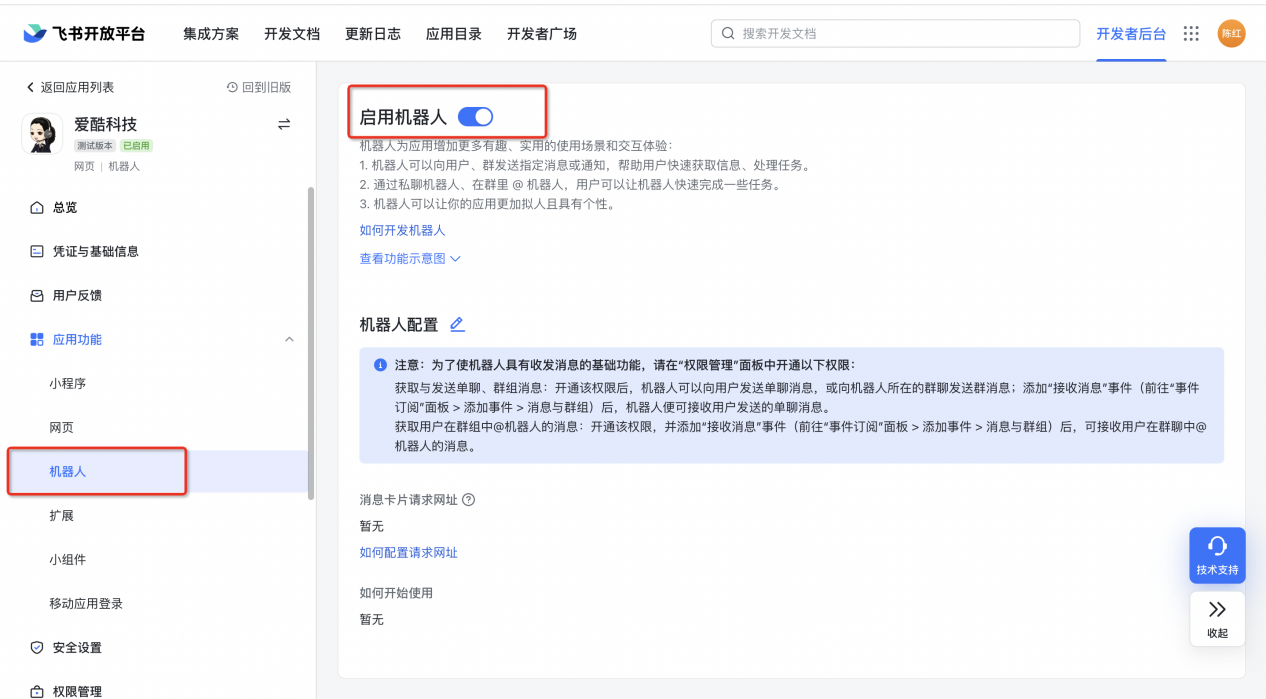Screen dimensions: 1266x699
Task: Click 收起 to collapse the side panel
Action: [1217, 618]
